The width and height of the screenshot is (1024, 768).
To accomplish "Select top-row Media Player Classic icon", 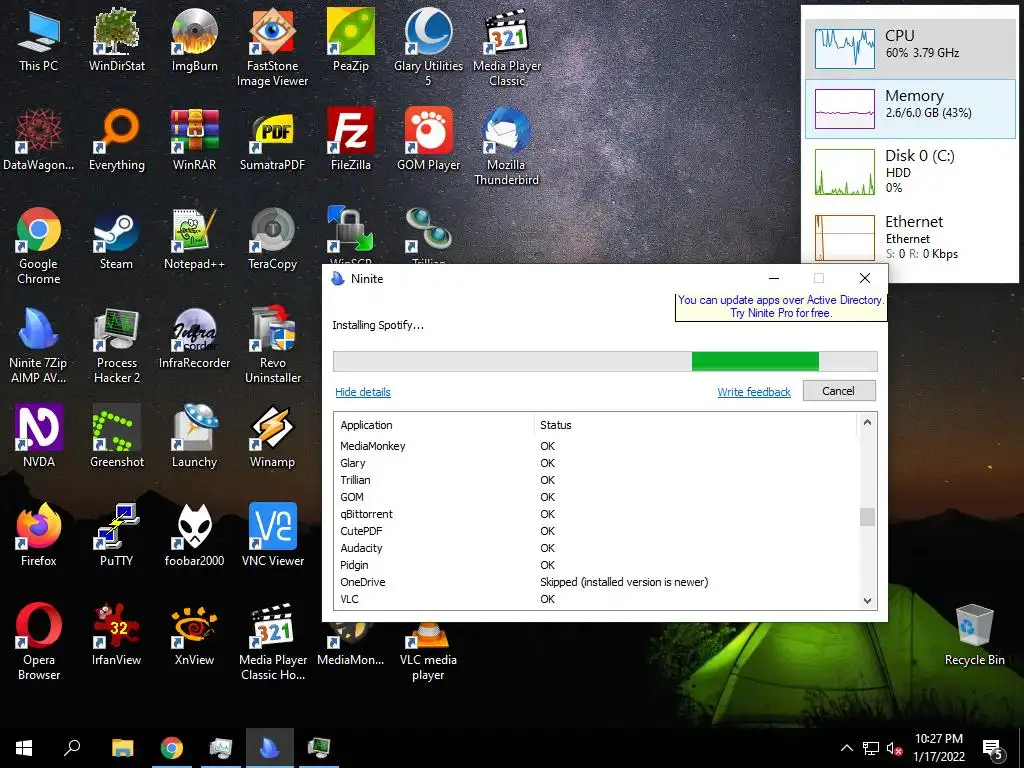I will coord(507,47).
